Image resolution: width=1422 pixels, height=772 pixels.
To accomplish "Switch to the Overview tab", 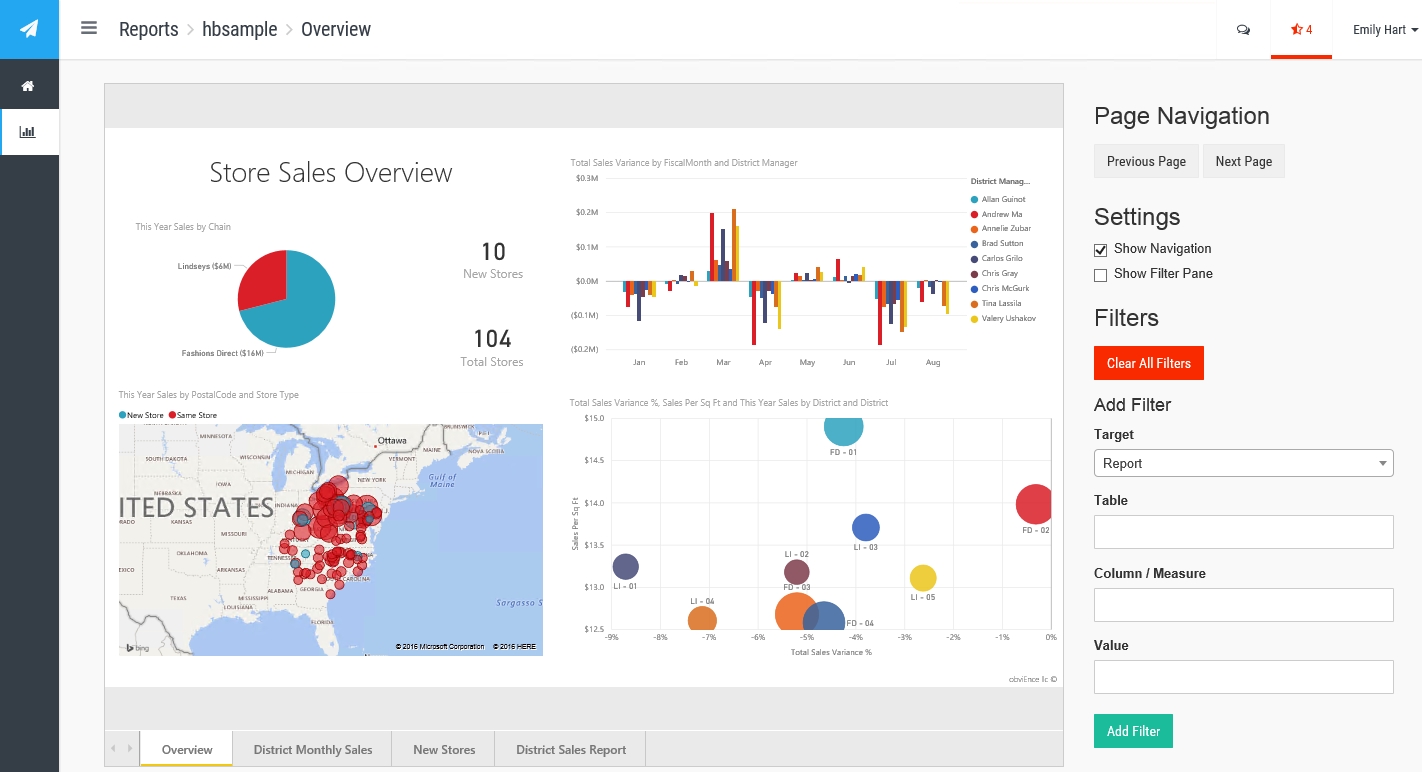I will point(187,749).
